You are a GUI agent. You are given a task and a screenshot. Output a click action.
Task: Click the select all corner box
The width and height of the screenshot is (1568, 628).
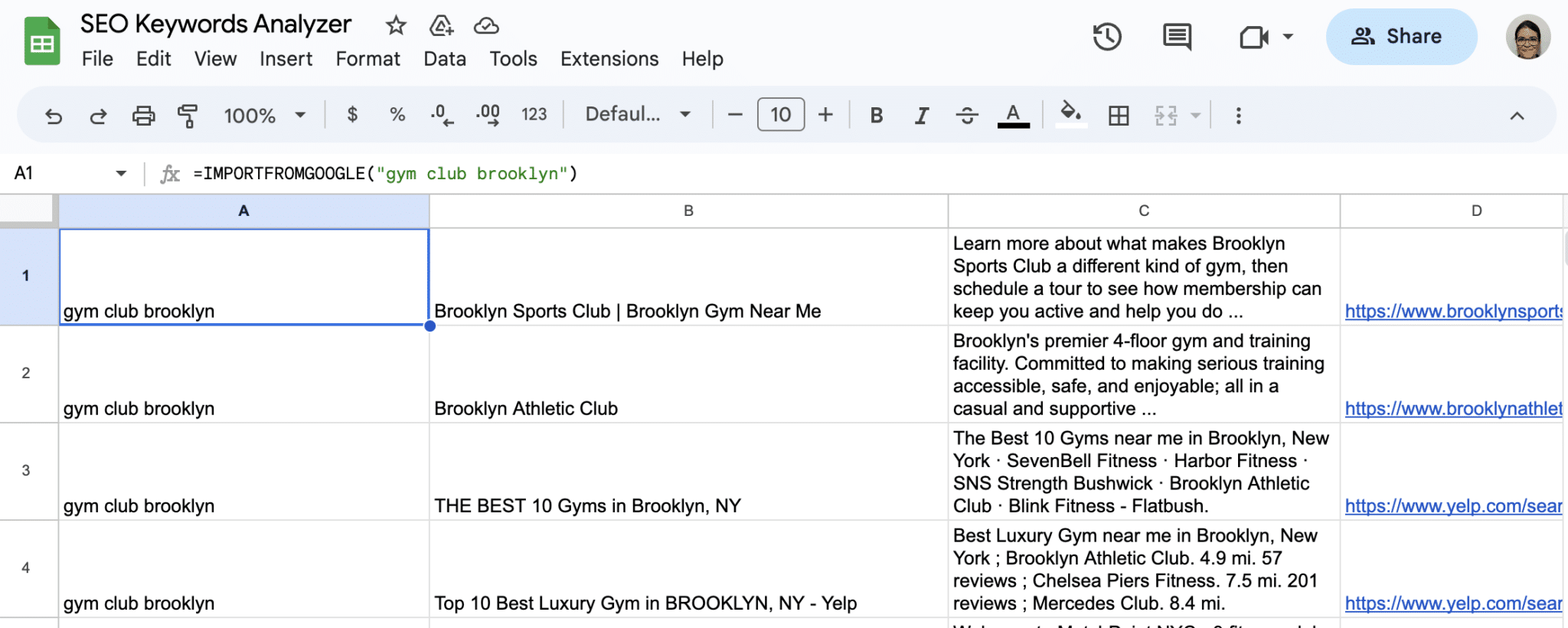point(28,211)
